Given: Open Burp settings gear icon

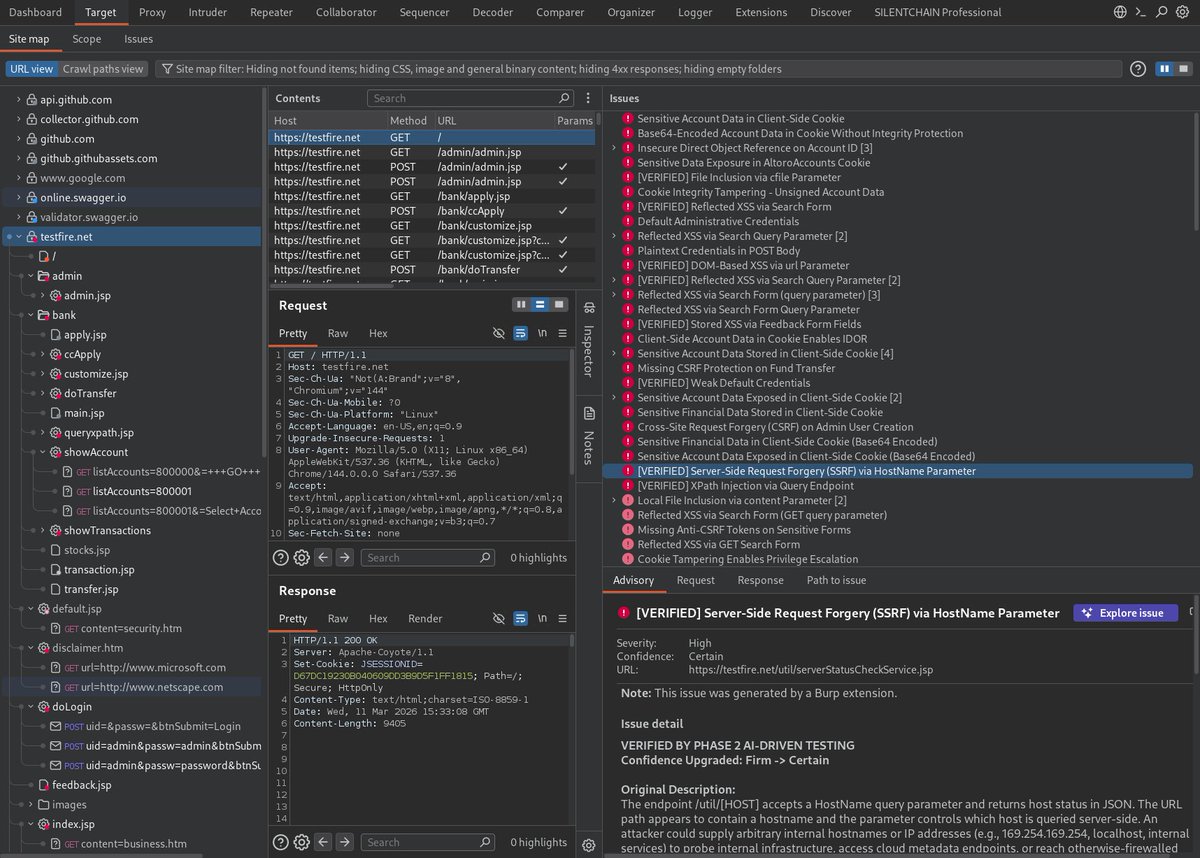Looking at the screenshot, I should pyautogui.click(x=1182, y=12).
